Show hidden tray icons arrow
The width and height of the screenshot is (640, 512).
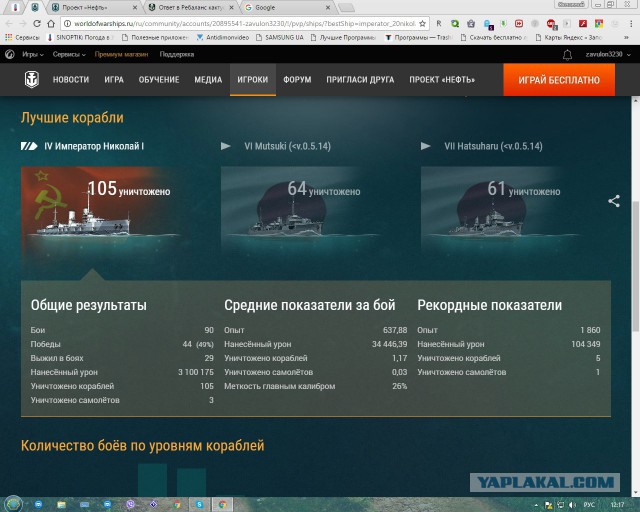point(536,505)
